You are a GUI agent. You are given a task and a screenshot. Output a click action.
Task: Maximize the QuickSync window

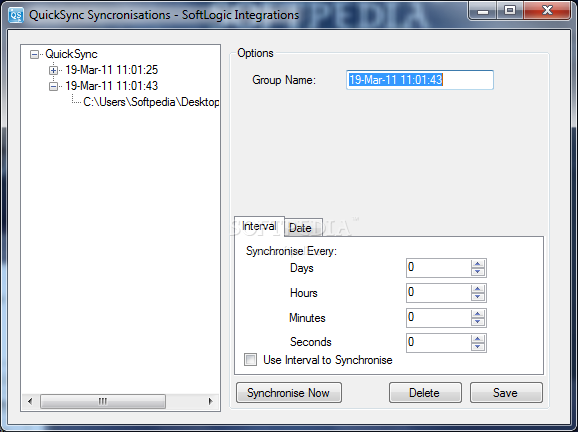(510, 11)
